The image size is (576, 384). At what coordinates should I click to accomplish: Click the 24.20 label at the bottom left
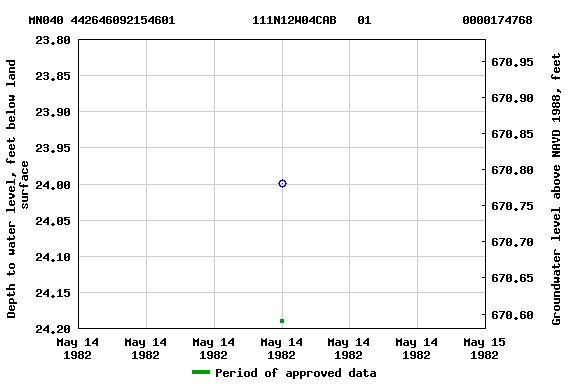click(53, 329)
